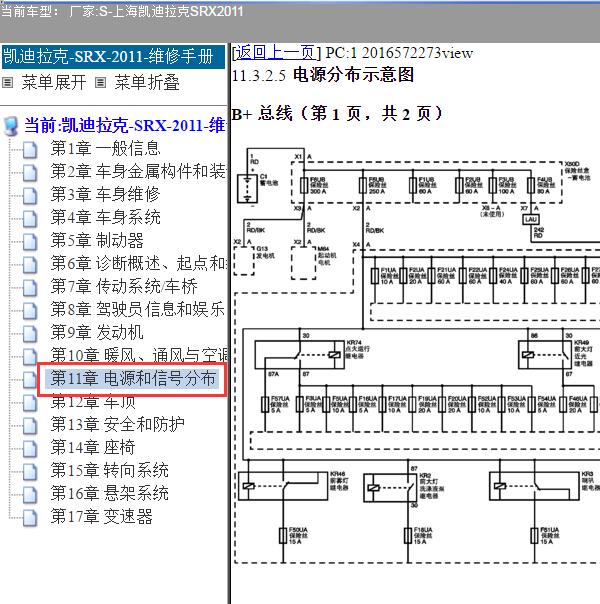The height and width of the screenshot is (604, 600).
Task: Click the B+ 总线 page heading
Action: point(337,114)
